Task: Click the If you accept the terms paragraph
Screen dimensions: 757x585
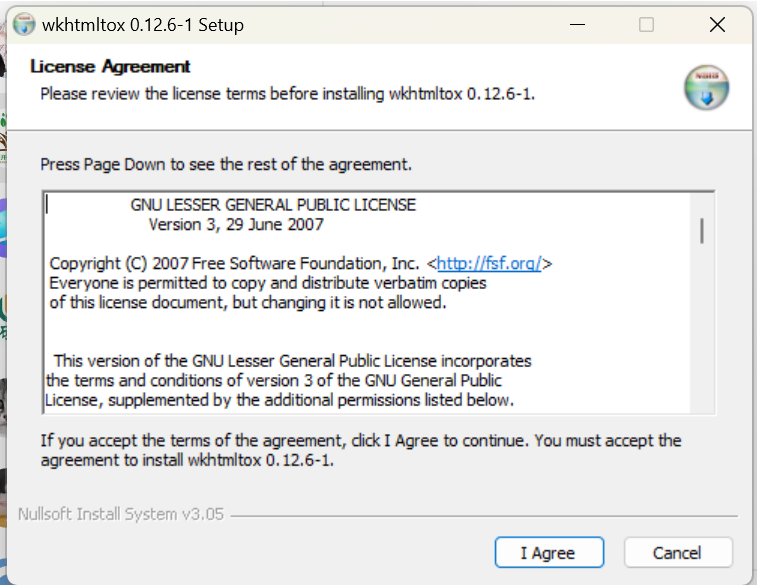Action: tap(361, 450)
